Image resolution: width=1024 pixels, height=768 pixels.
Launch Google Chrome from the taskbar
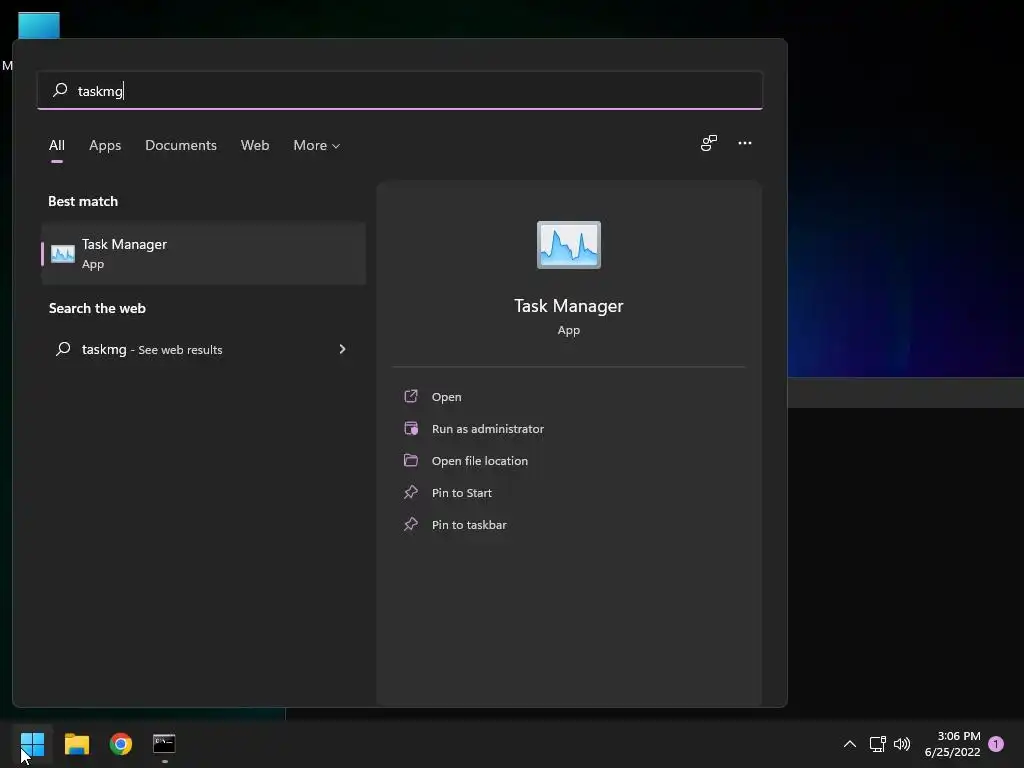pyautogui.click(x=121, y=744)
